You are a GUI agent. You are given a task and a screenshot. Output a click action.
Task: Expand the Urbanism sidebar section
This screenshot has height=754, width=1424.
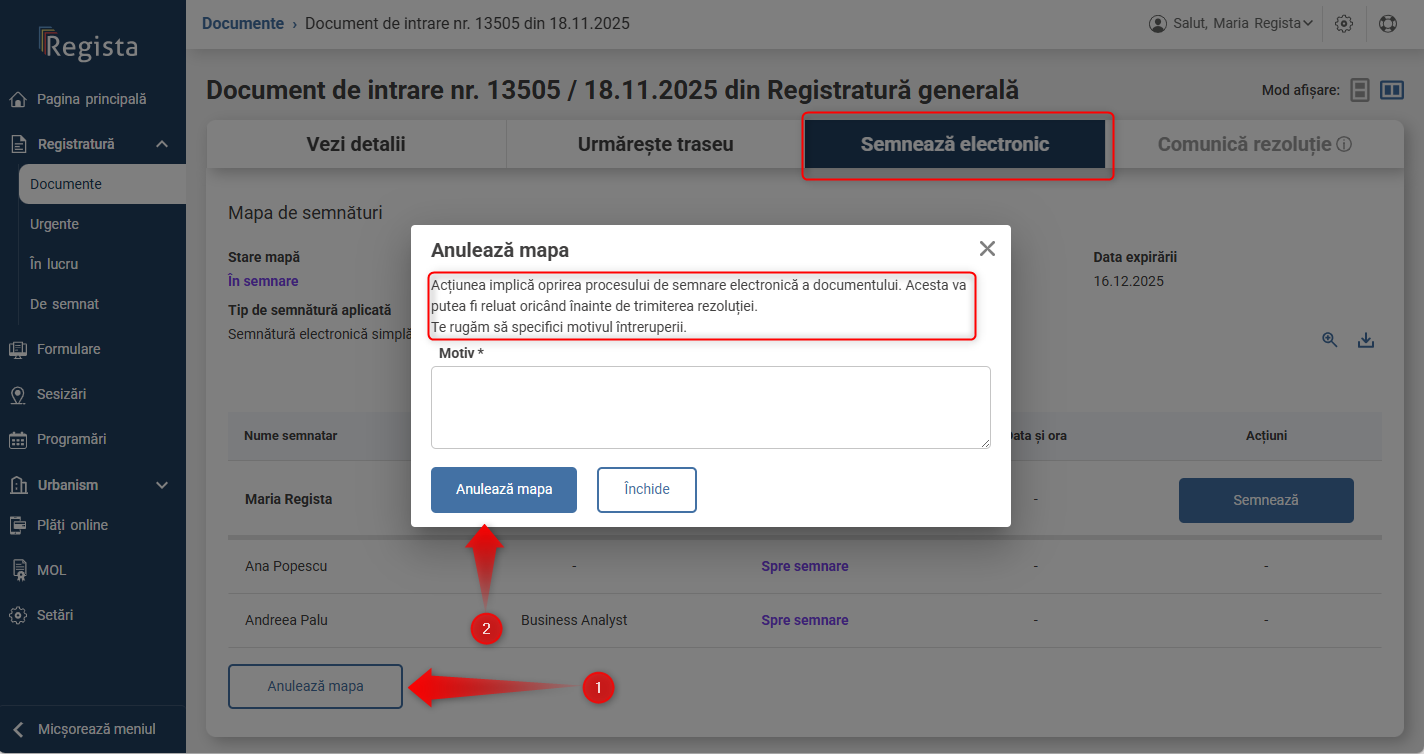click(x=162, y=485)
